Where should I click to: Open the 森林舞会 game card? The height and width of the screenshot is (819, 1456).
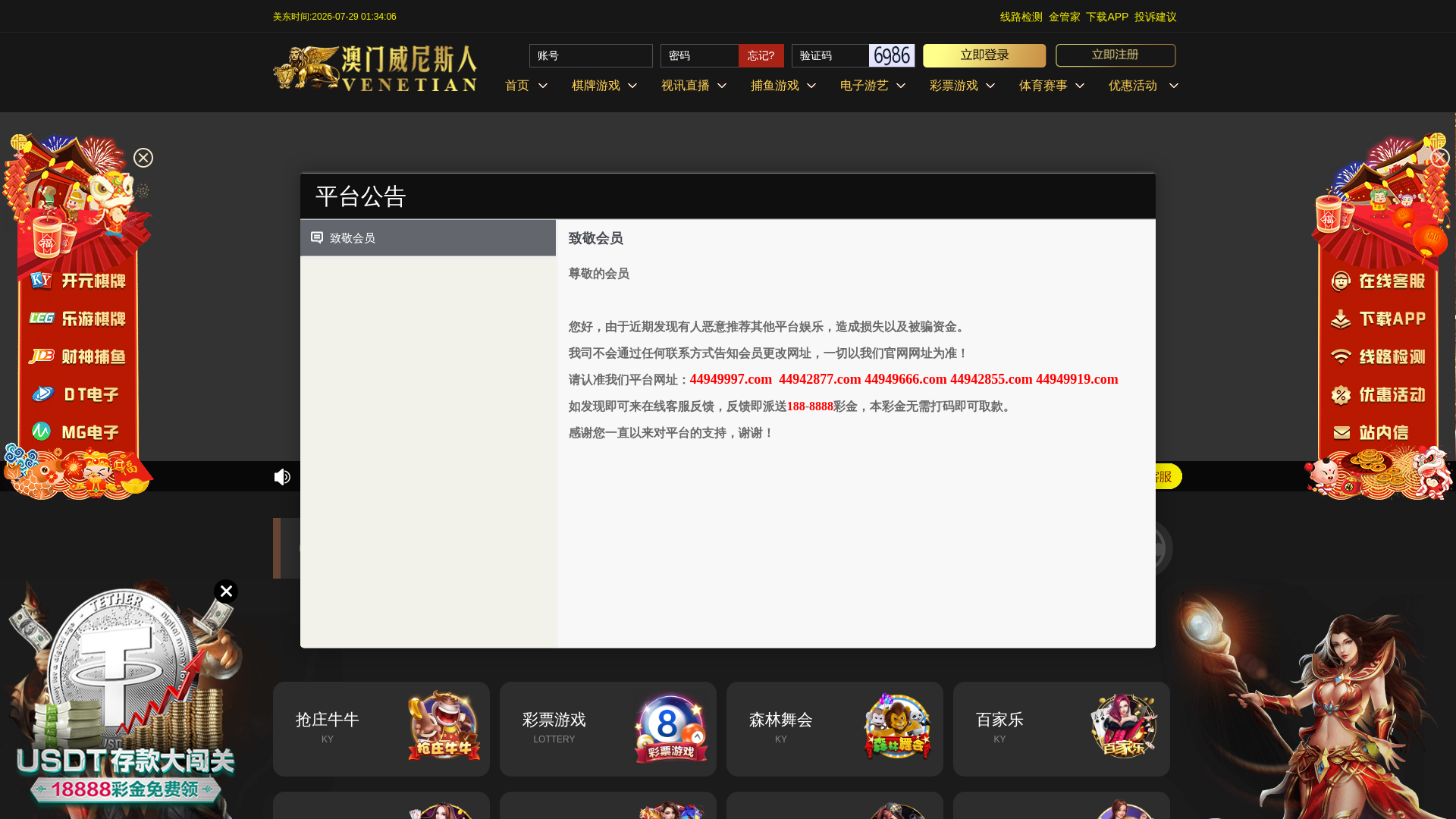click(835, 729)
